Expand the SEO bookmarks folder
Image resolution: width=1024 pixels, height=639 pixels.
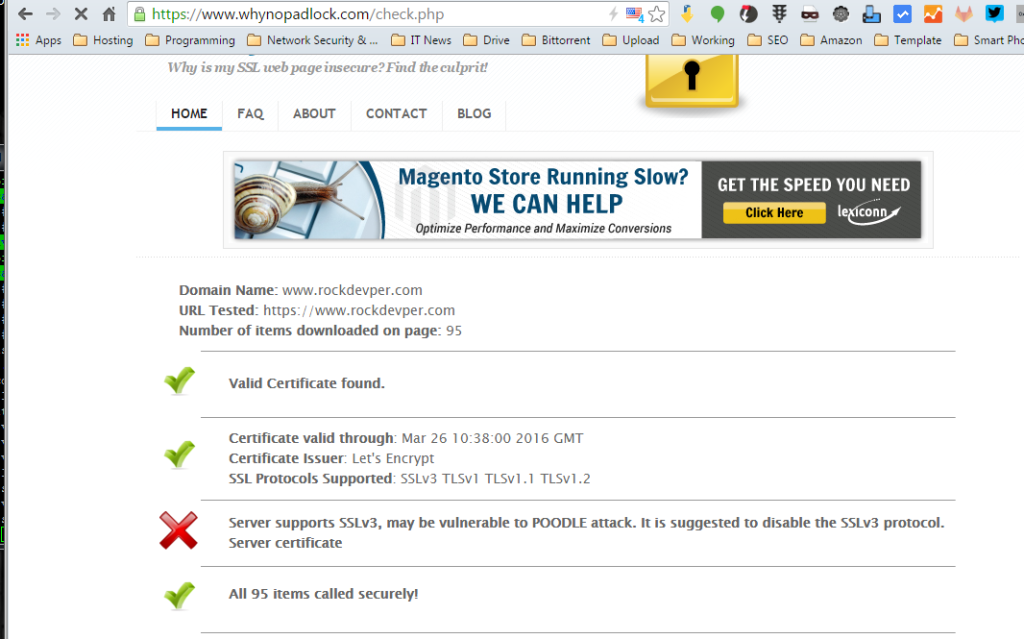pos(768,41)
